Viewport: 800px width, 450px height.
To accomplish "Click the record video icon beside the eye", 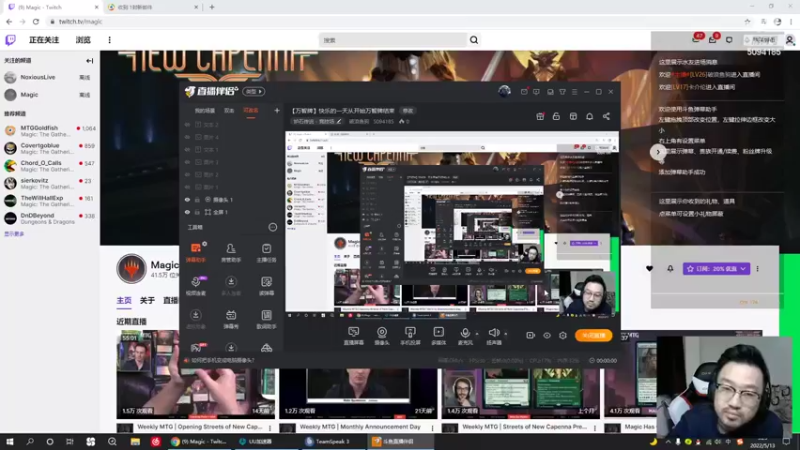I will click(531, 335).
